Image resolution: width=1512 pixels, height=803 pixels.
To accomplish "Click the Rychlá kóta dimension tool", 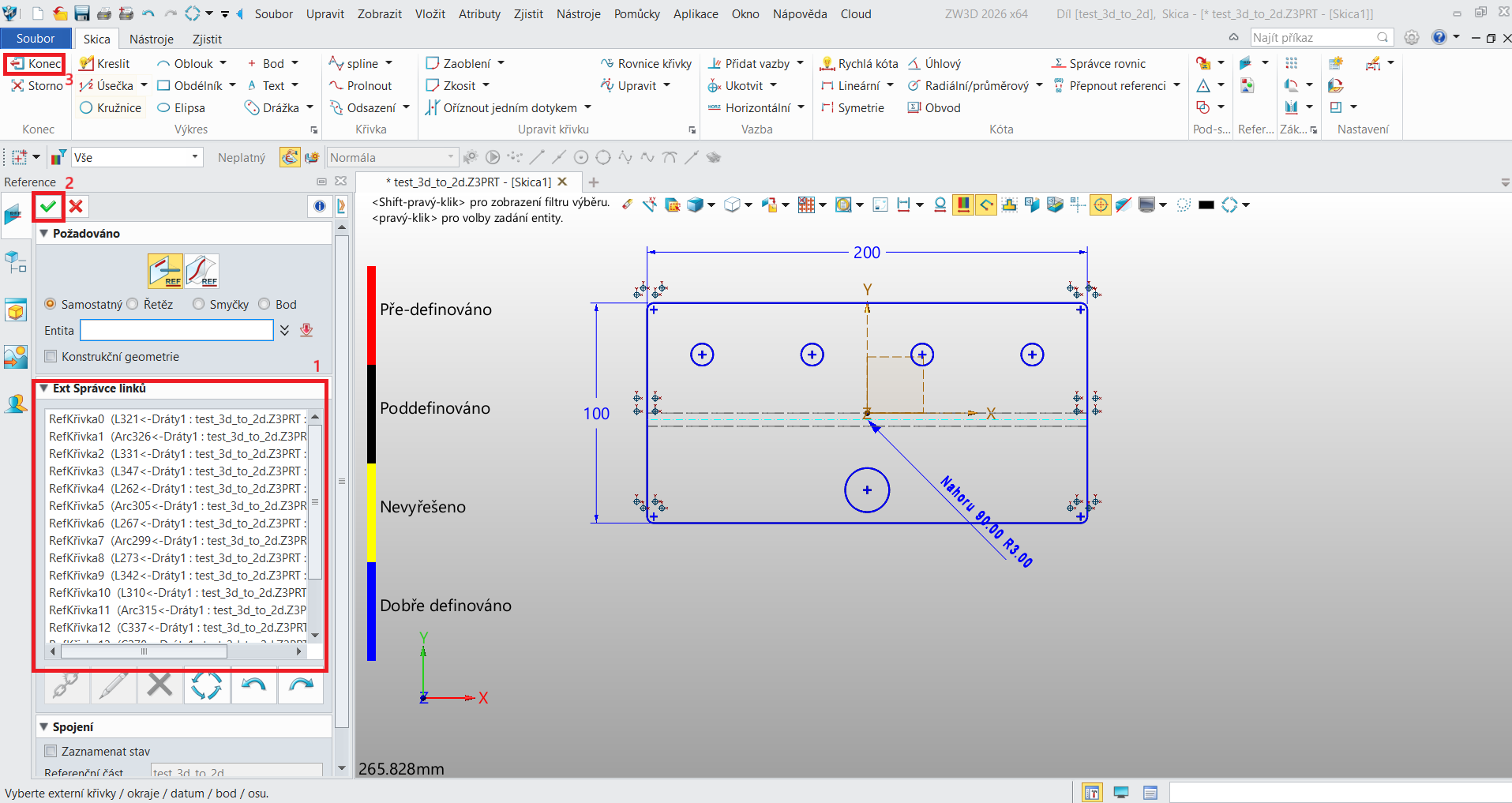I will click(x=860, y=63).
